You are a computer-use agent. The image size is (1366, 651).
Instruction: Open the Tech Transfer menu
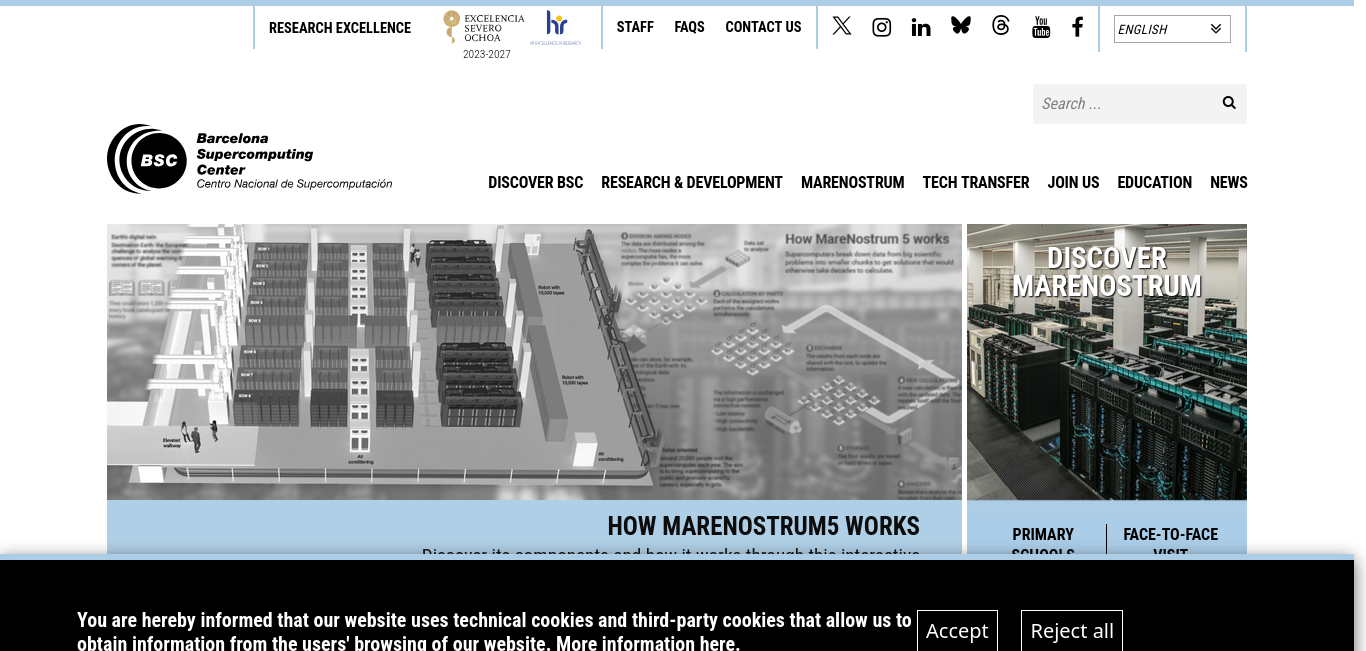(976, 183)
